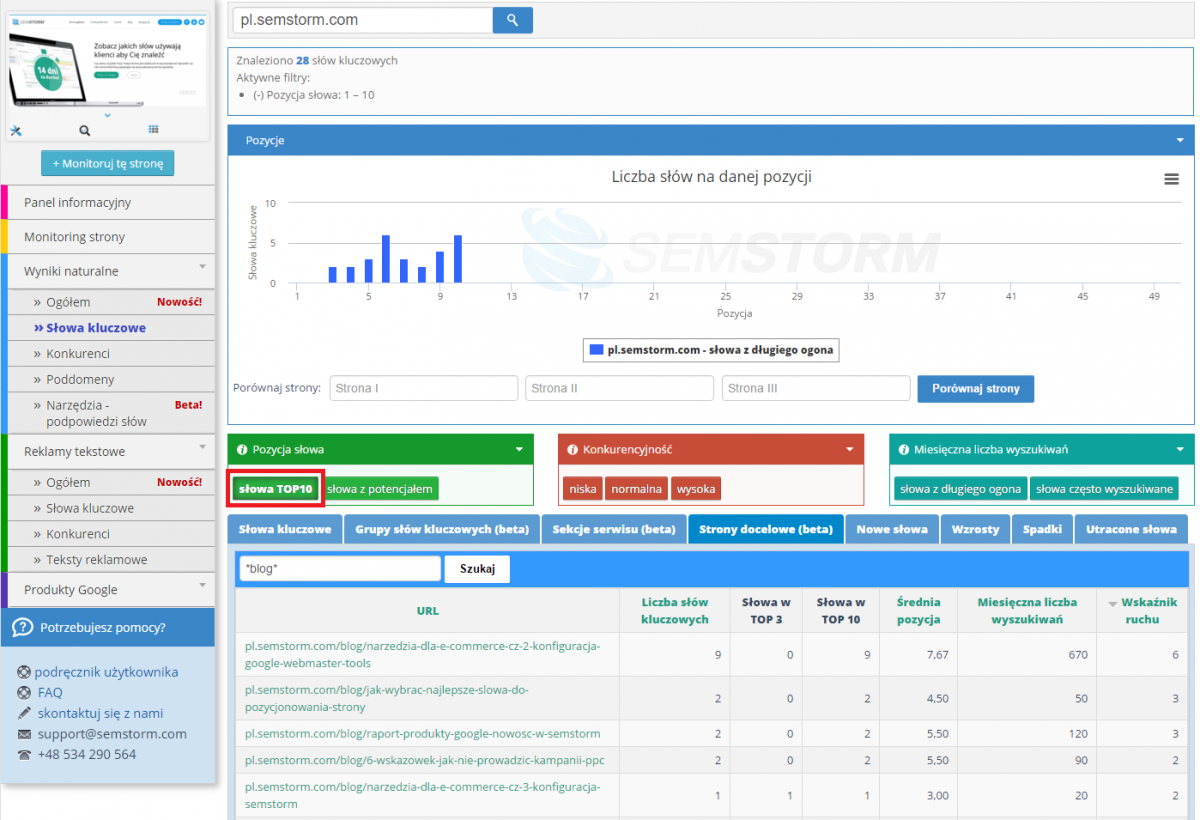Click the globe icon next to podręcznik użytkownika
Screen dimensions: 1200x820
point(24,672)
